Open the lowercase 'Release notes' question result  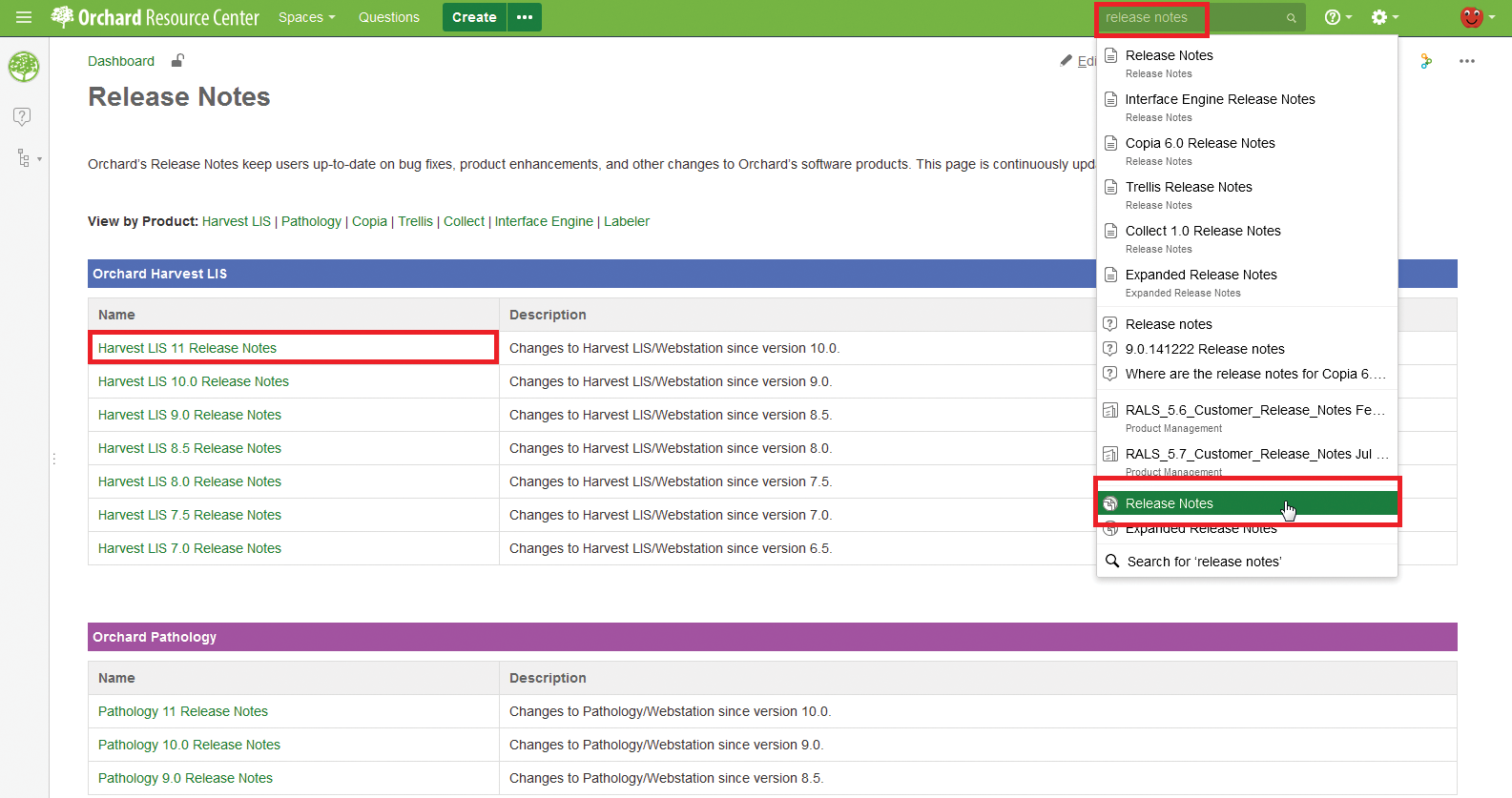1247,324
